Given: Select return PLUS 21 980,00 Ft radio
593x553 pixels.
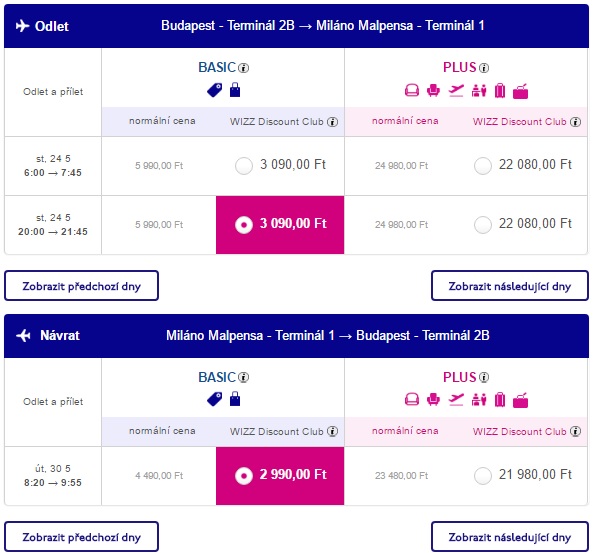Looking at the screenshot, I should [483, 475].
